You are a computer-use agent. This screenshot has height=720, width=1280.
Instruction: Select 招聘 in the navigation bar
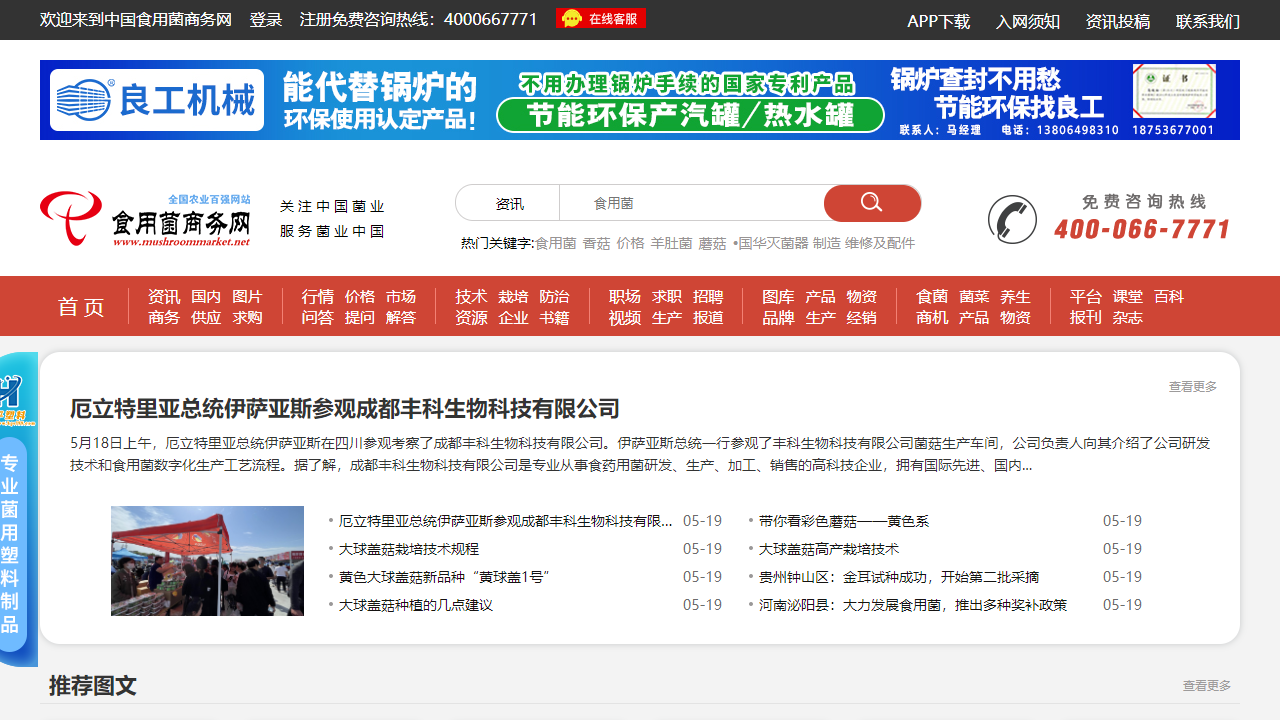708,297
